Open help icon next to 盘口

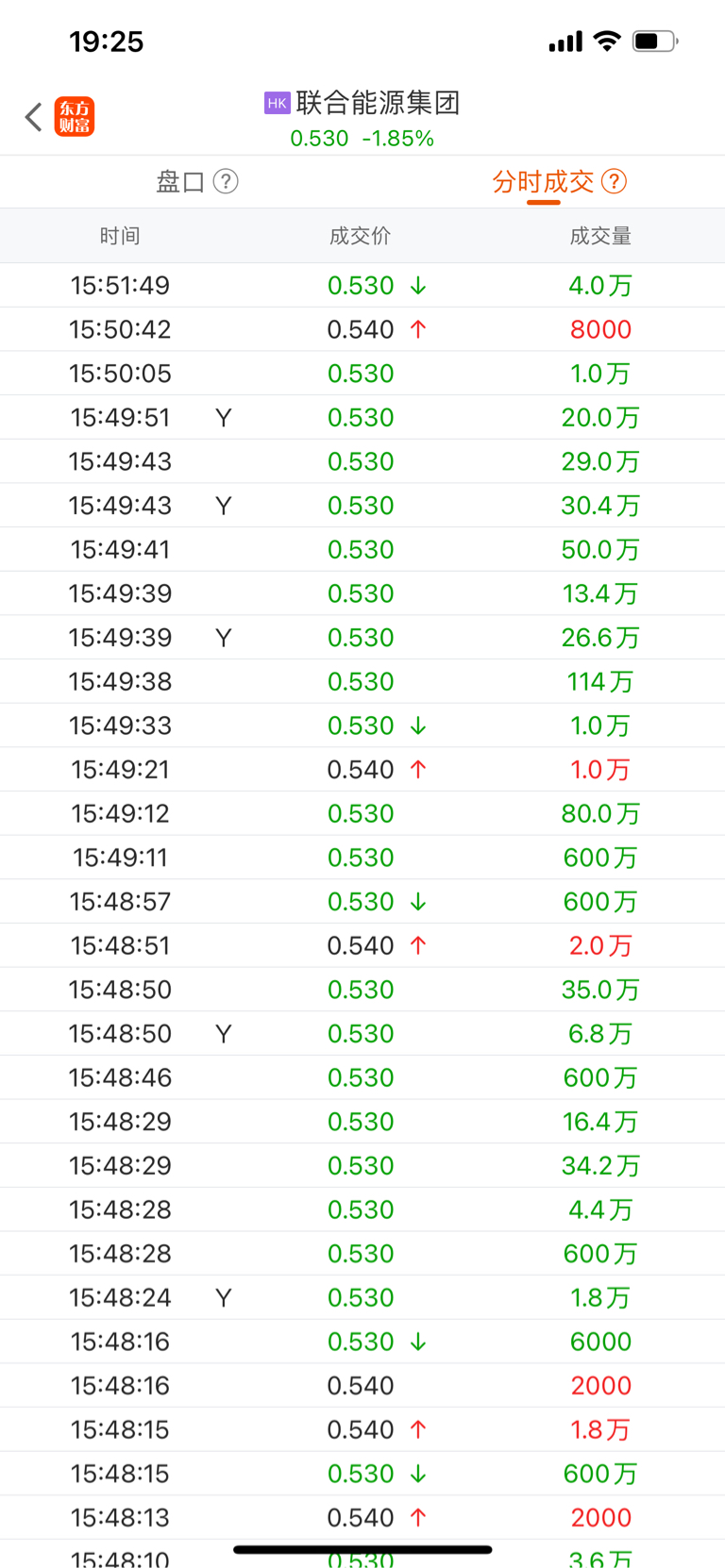coord(226,181)
